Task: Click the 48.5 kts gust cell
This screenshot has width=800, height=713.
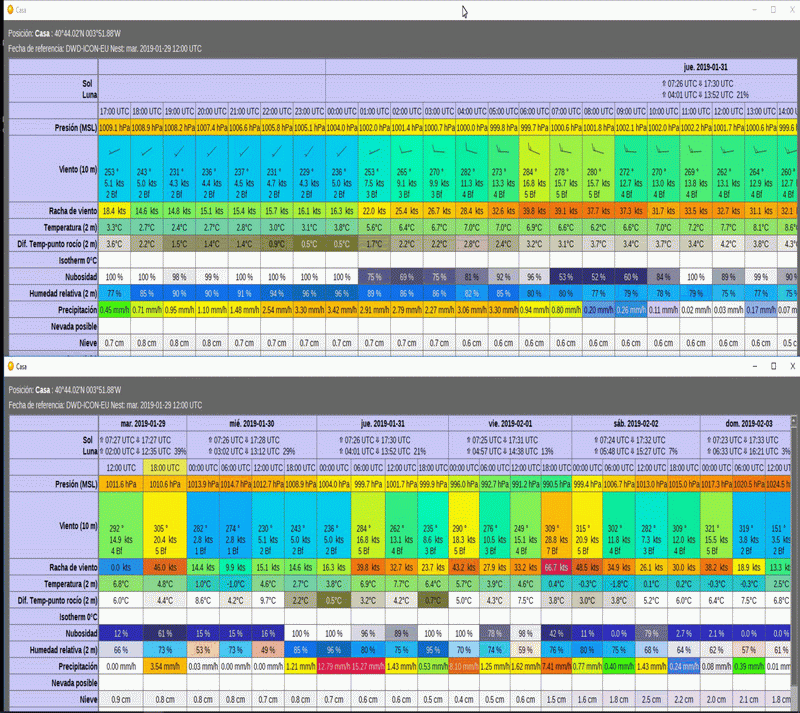Action: [587, 567]
